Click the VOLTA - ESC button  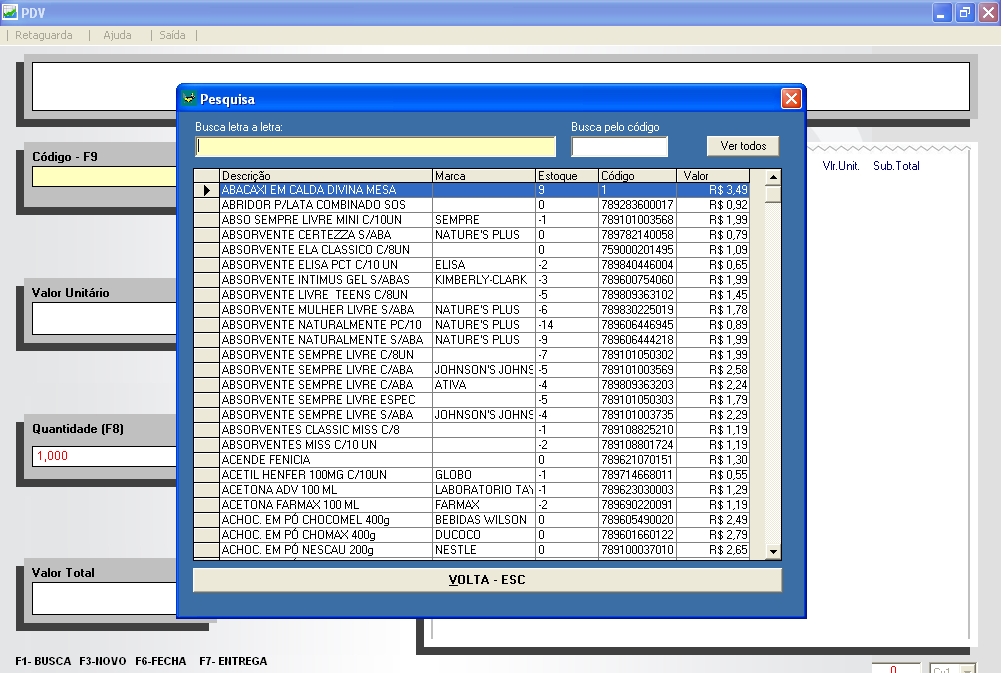pos(486,580)
